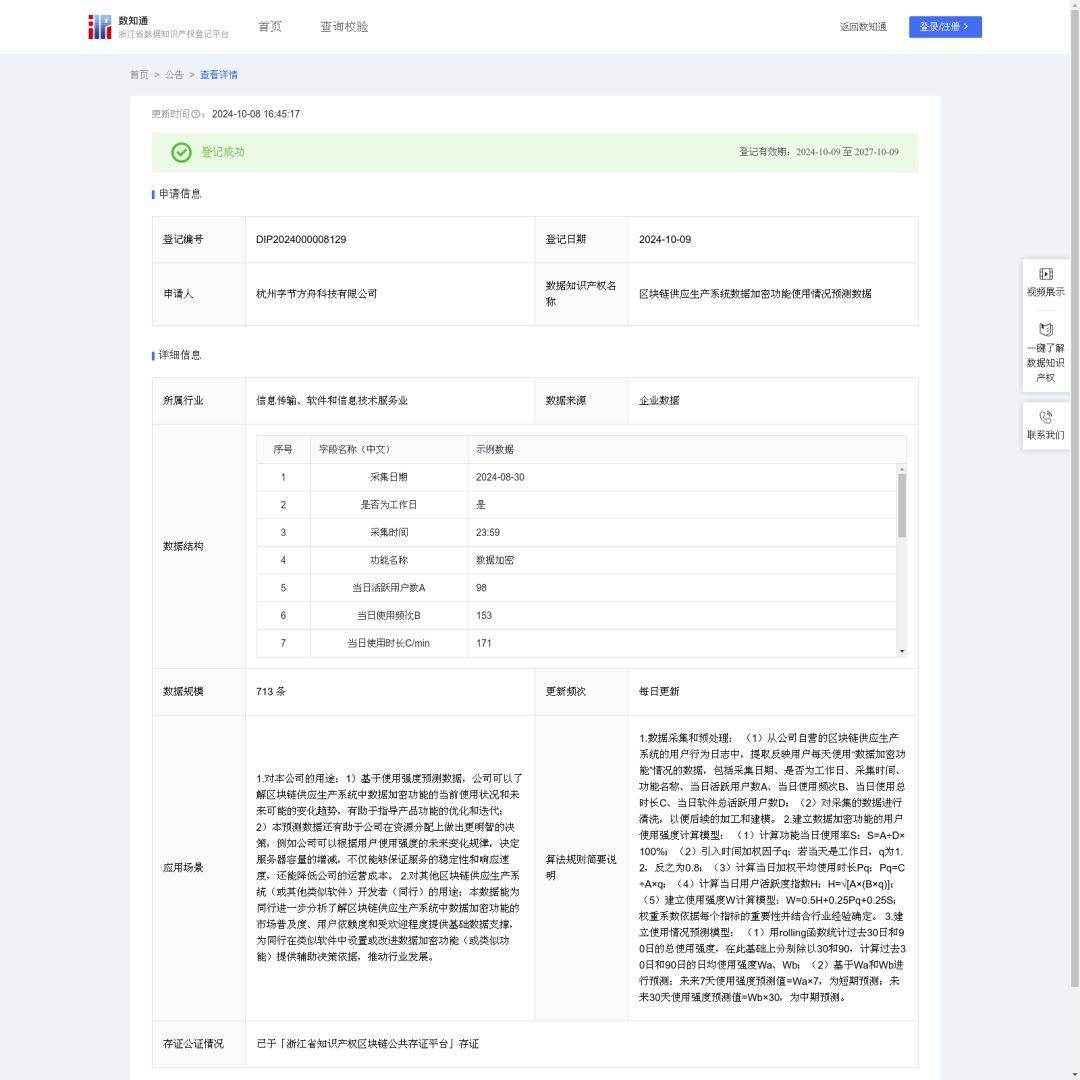The image size is (1080, 1080).
Task: Click the 每日更新 update frequency value
Action: (x=658, y=691)
